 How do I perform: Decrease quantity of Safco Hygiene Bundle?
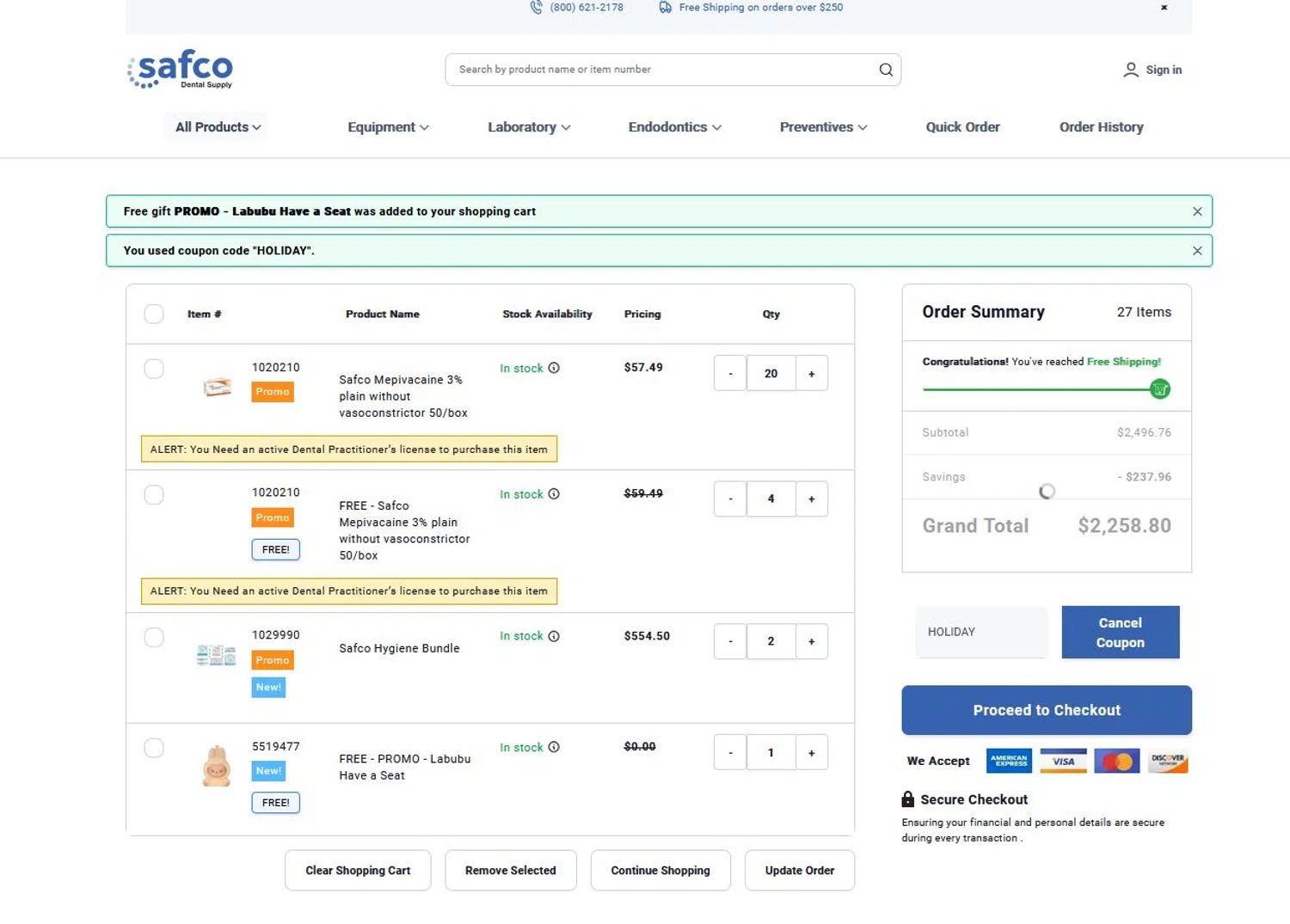730,641
